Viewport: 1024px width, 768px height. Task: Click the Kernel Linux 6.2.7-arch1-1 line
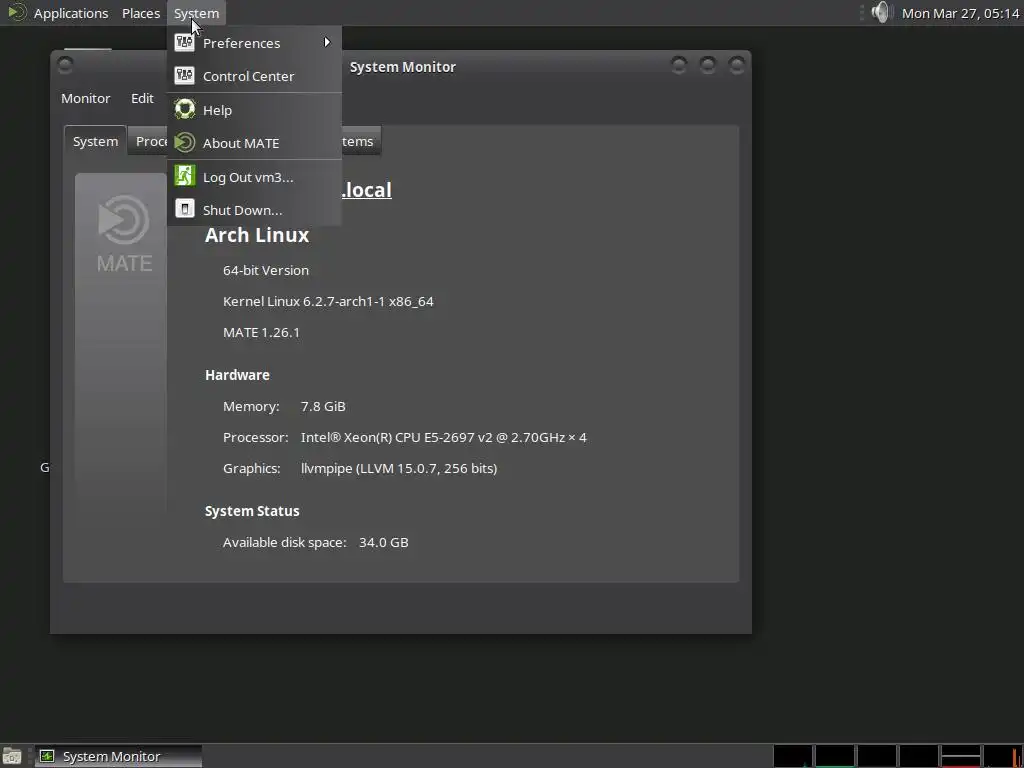328,301
